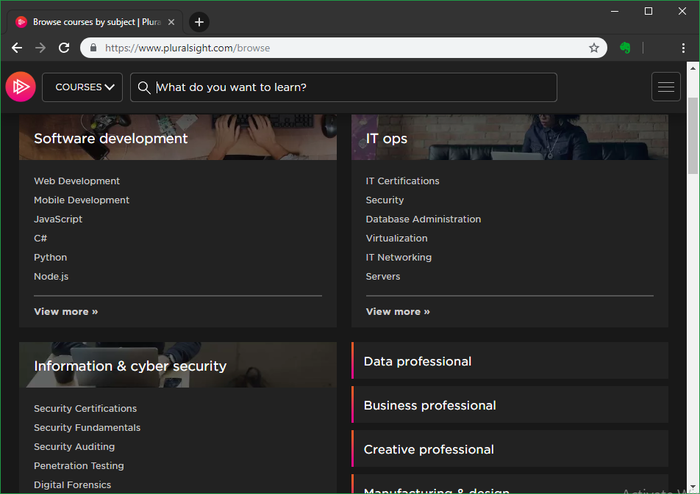This screenshot has width=700, height=494.
Task: Expand the Business professional section
Action: pyautogui.click(x=510, y=405)
